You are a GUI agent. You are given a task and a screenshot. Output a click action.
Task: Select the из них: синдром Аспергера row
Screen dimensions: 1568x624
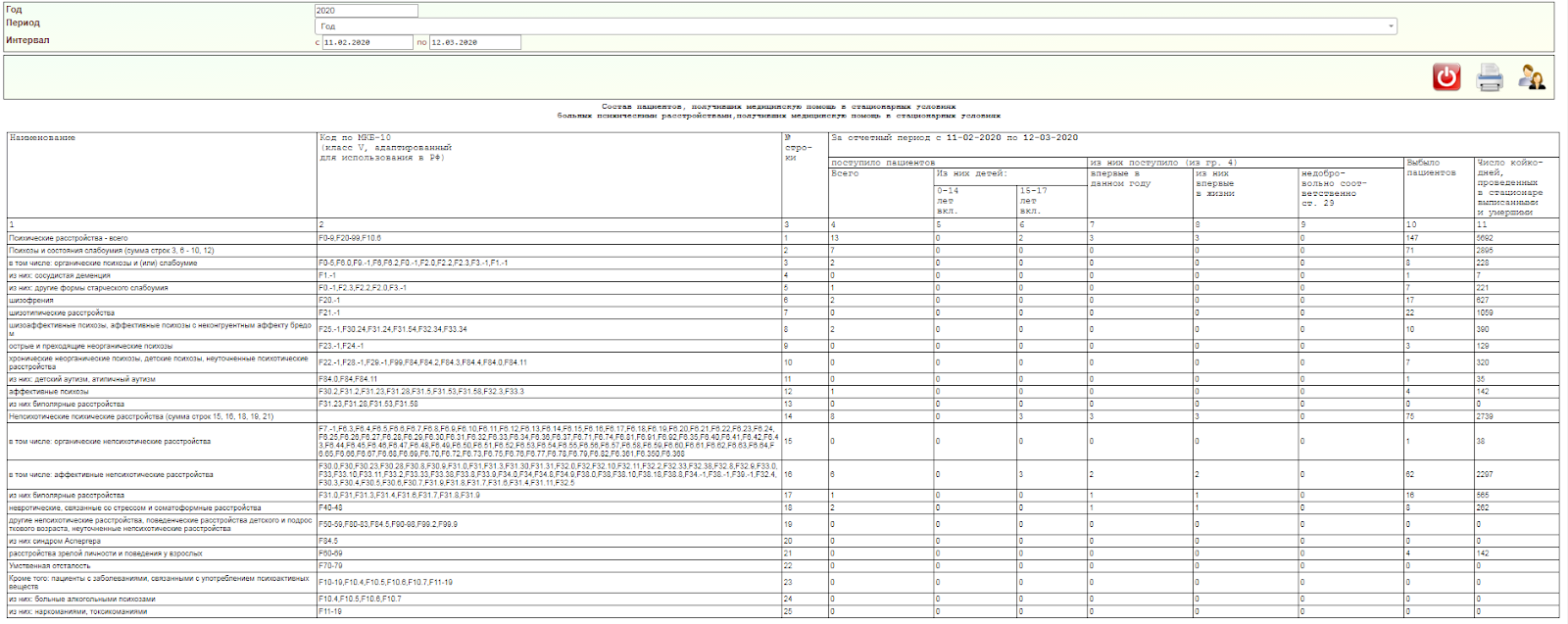[55, 541]
